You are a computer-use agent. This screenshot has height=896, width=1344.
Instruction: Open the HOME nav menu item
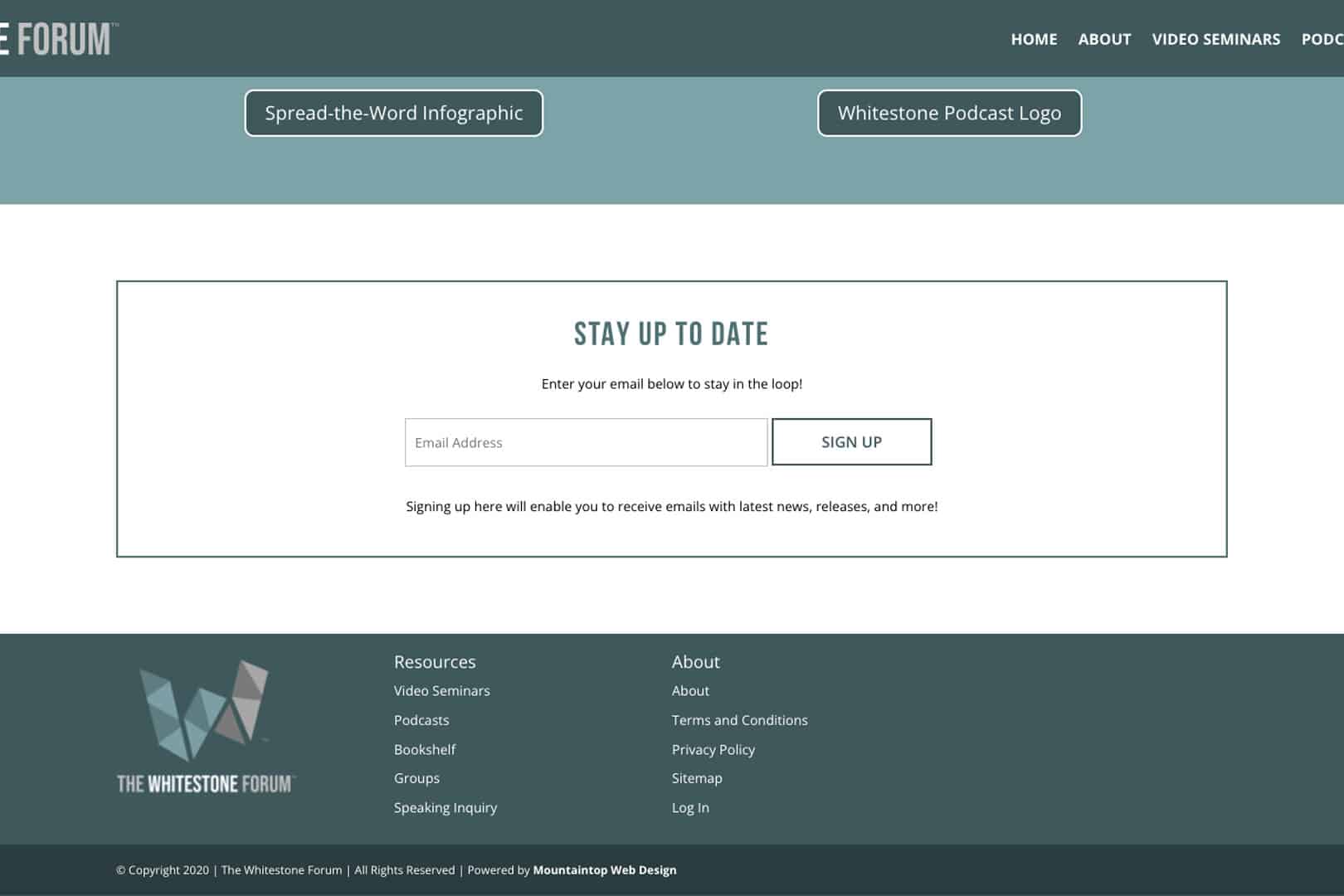(x=1034, y=39)
